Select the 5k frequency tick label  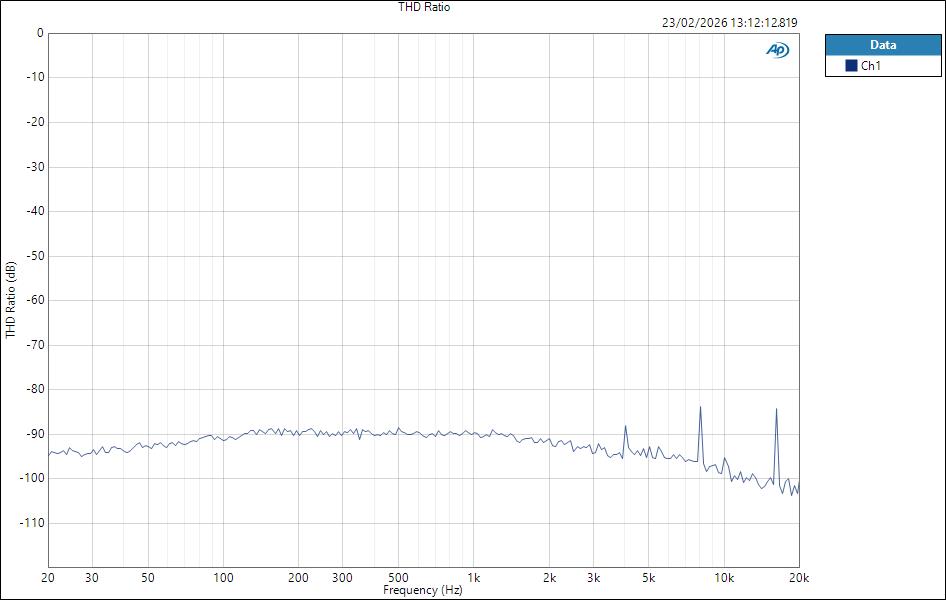click(650, 578)
